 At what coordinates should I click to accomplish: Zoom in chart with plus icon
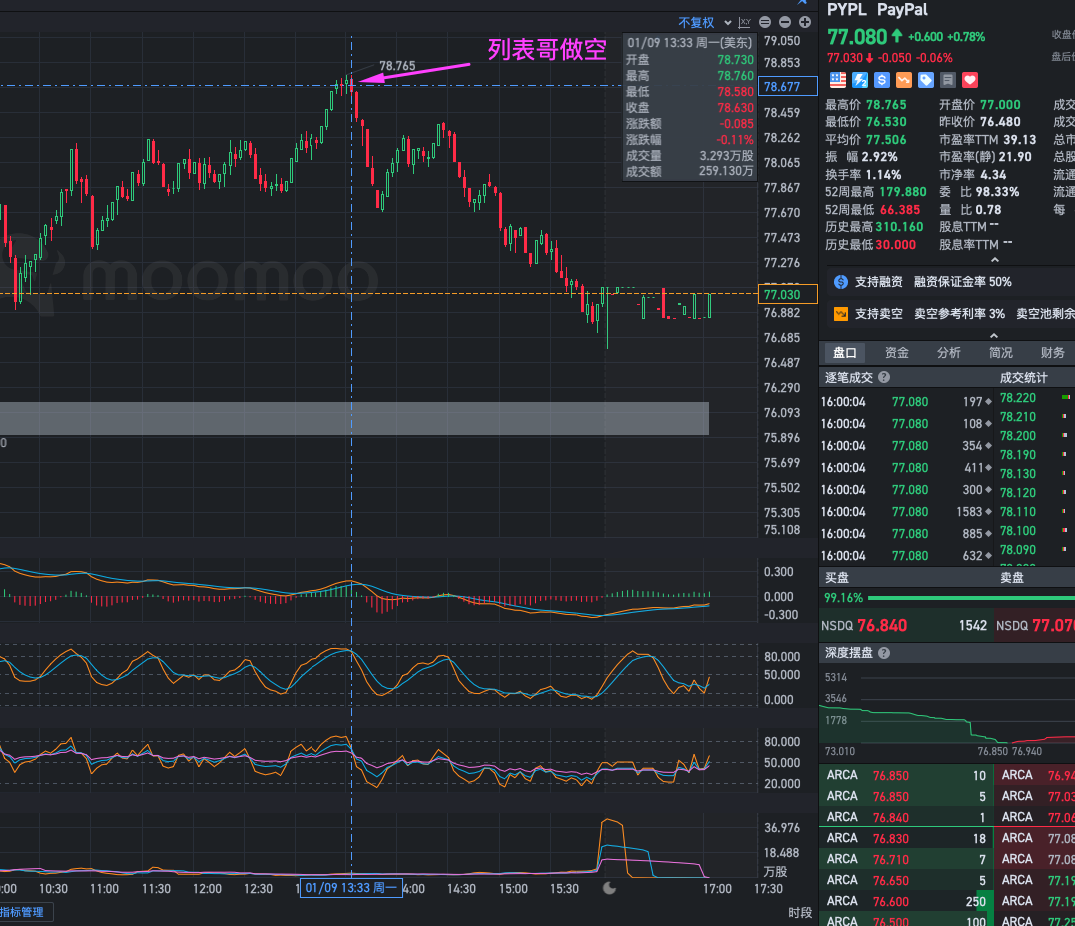[x=805, y=22]
